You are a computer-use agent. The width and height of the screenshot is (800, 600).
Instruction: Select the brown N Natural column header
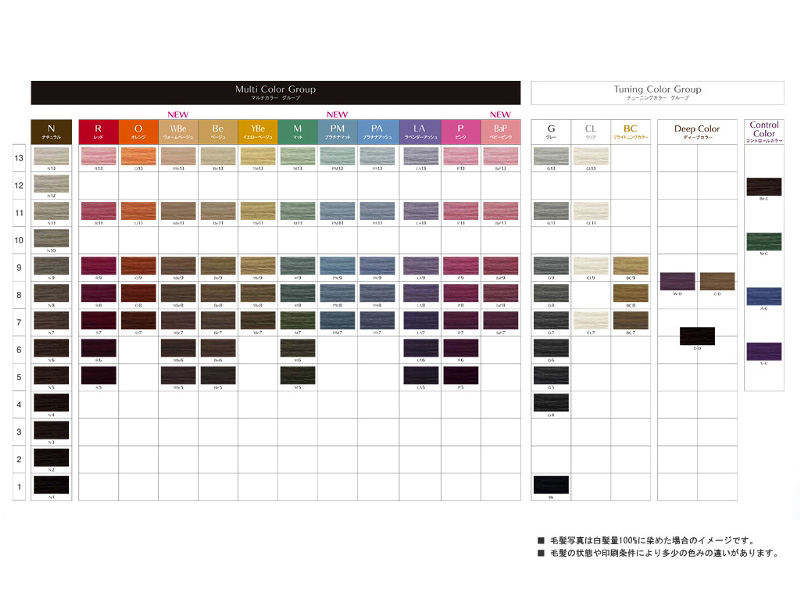50,132
